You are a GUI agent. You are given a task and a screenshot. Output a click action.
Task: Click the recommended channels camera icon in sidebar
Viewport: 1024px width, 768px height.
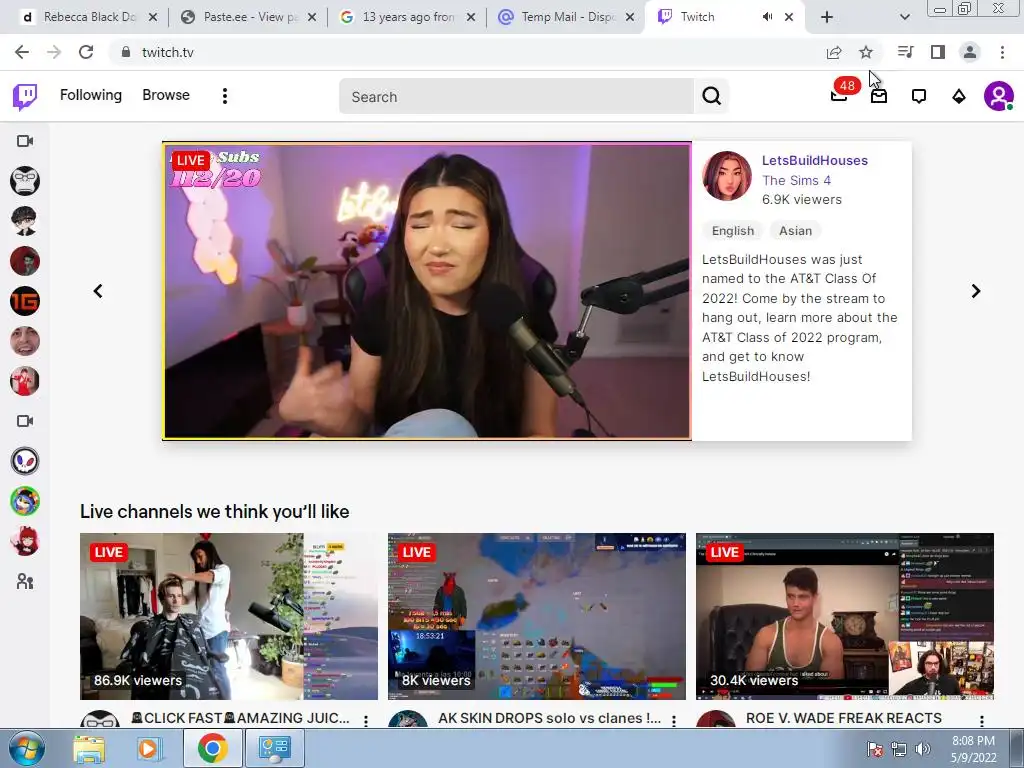[25, 421]
